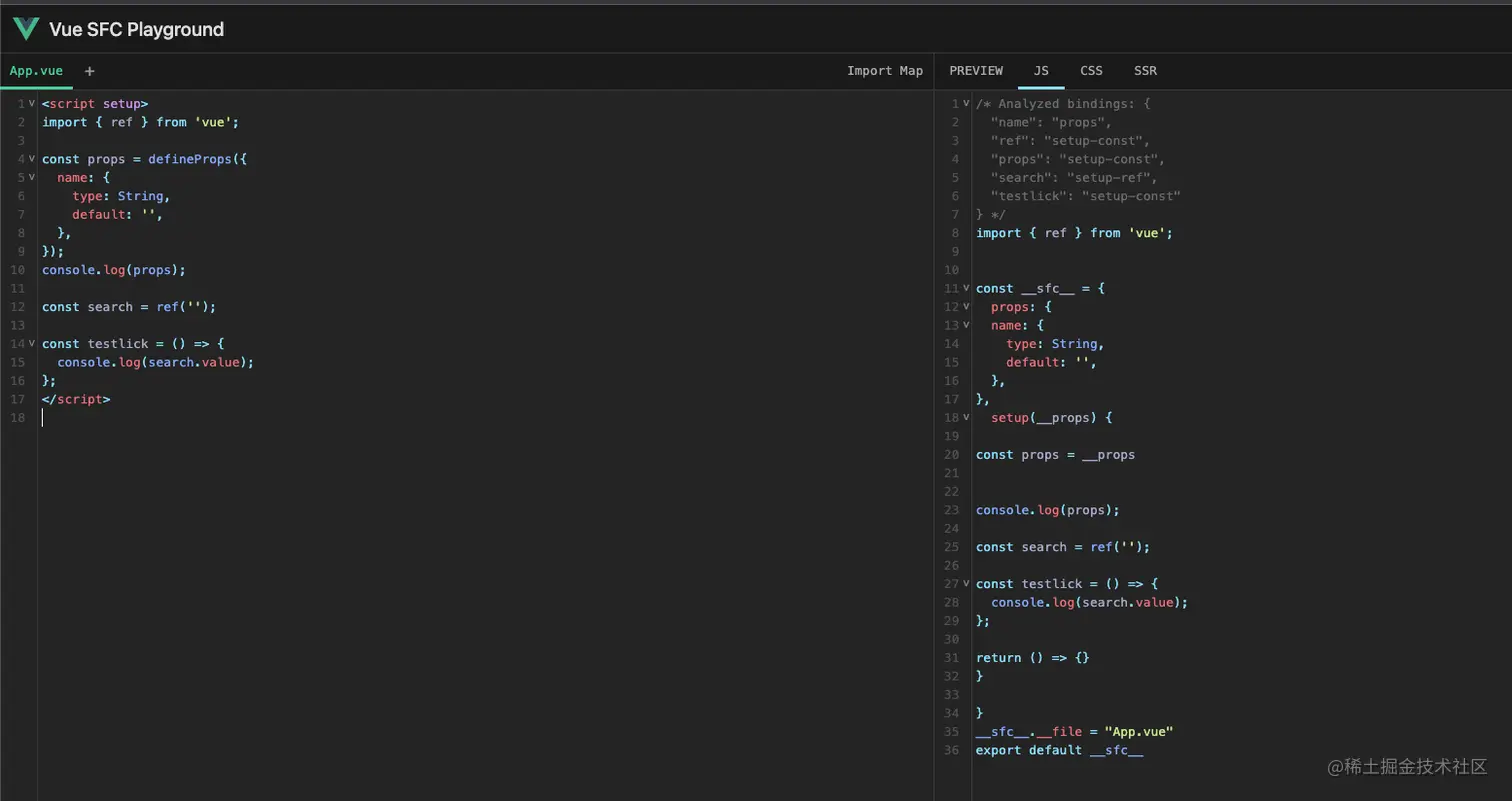Click "import { ref } from 'vue';" in the JS output

click(1075, 233)
